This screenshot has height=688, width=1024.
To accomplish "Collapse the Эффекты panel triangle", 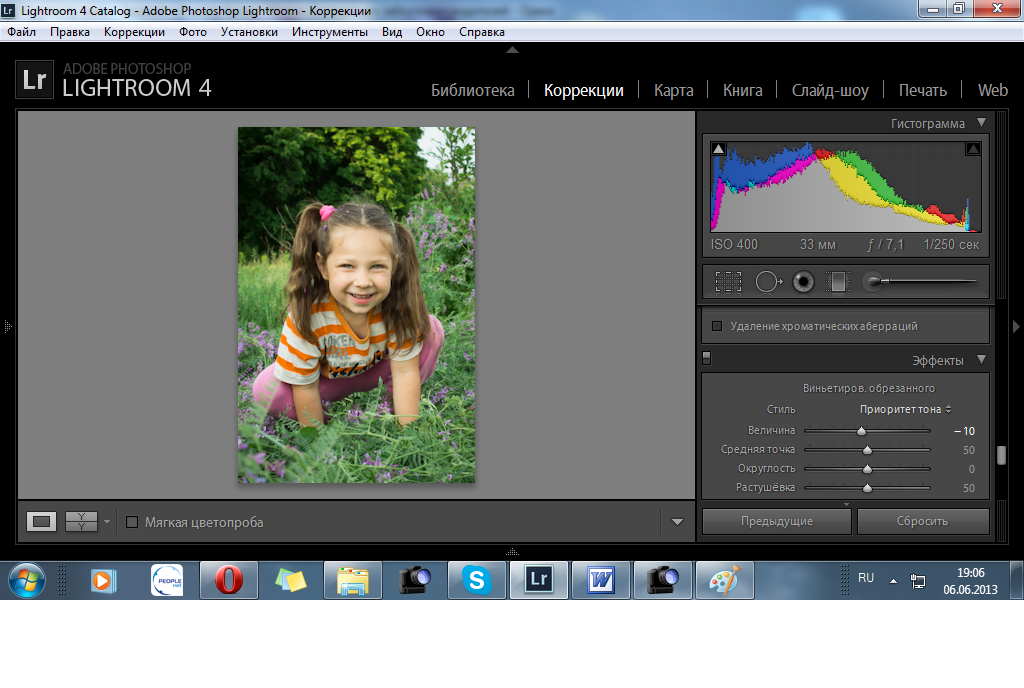I will (x=981, y=360).
